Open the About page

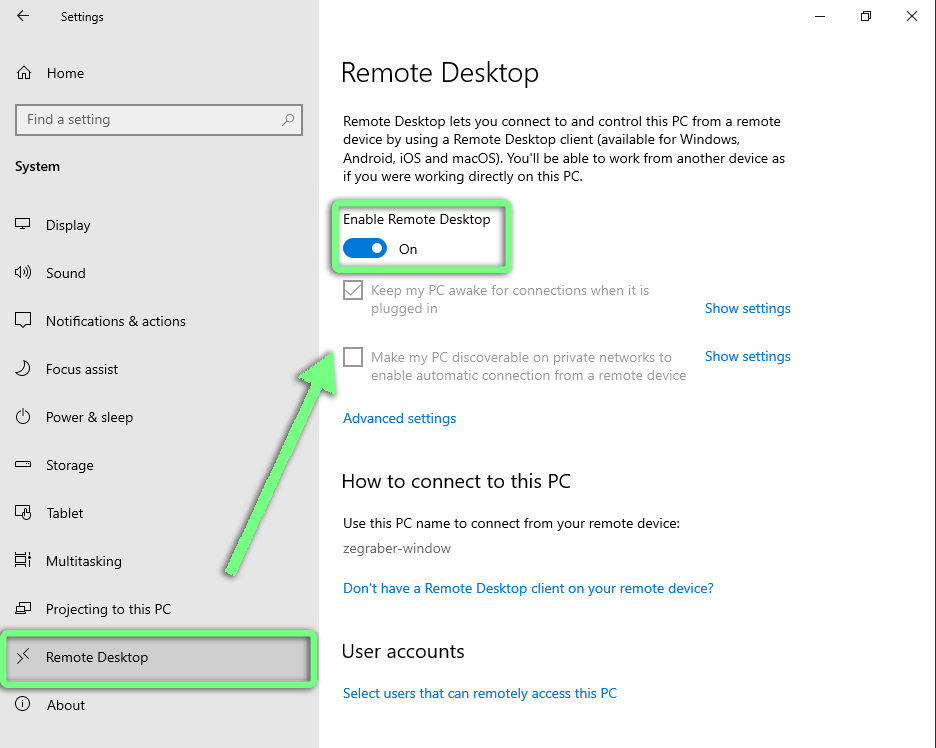[x=66, y=705]
